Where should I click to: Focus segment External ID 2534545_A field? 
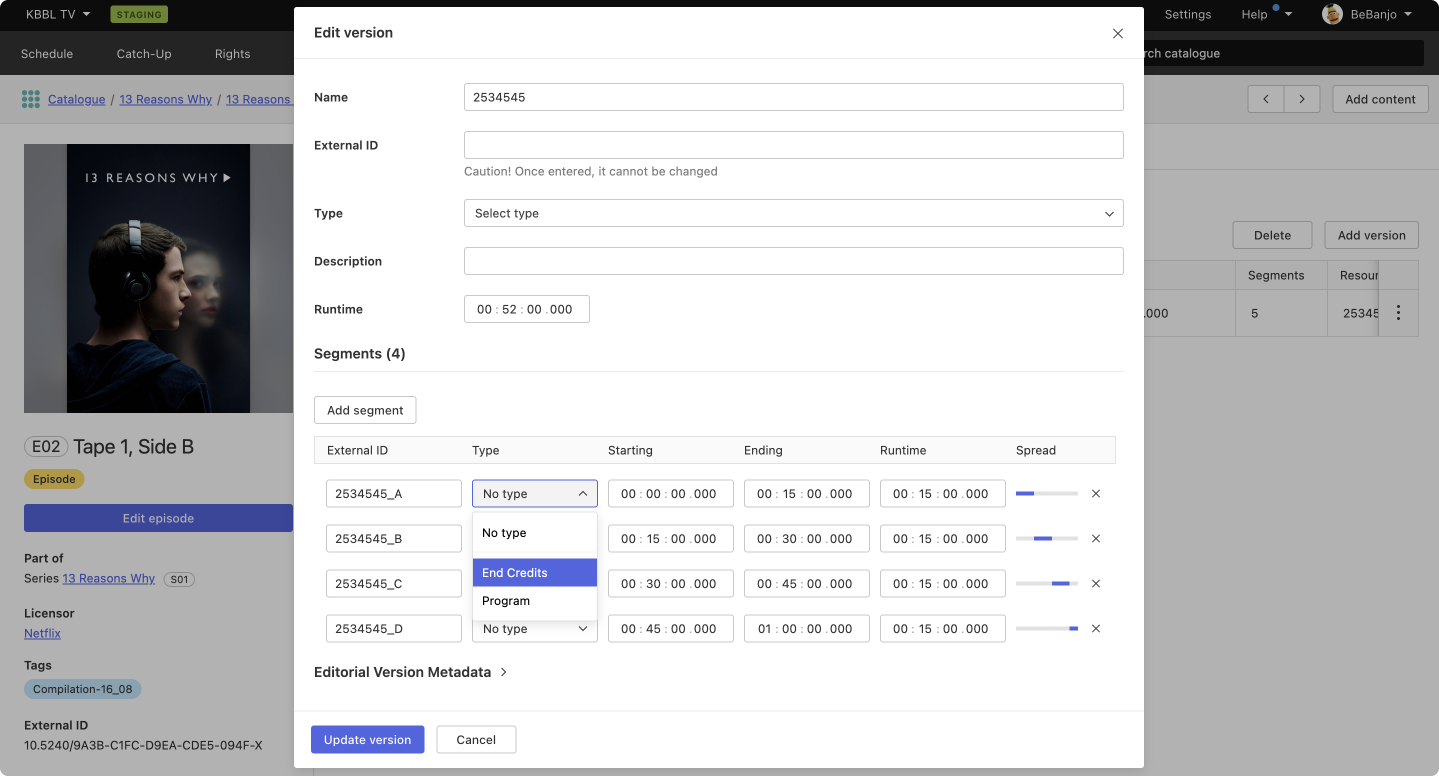[394, 494]
